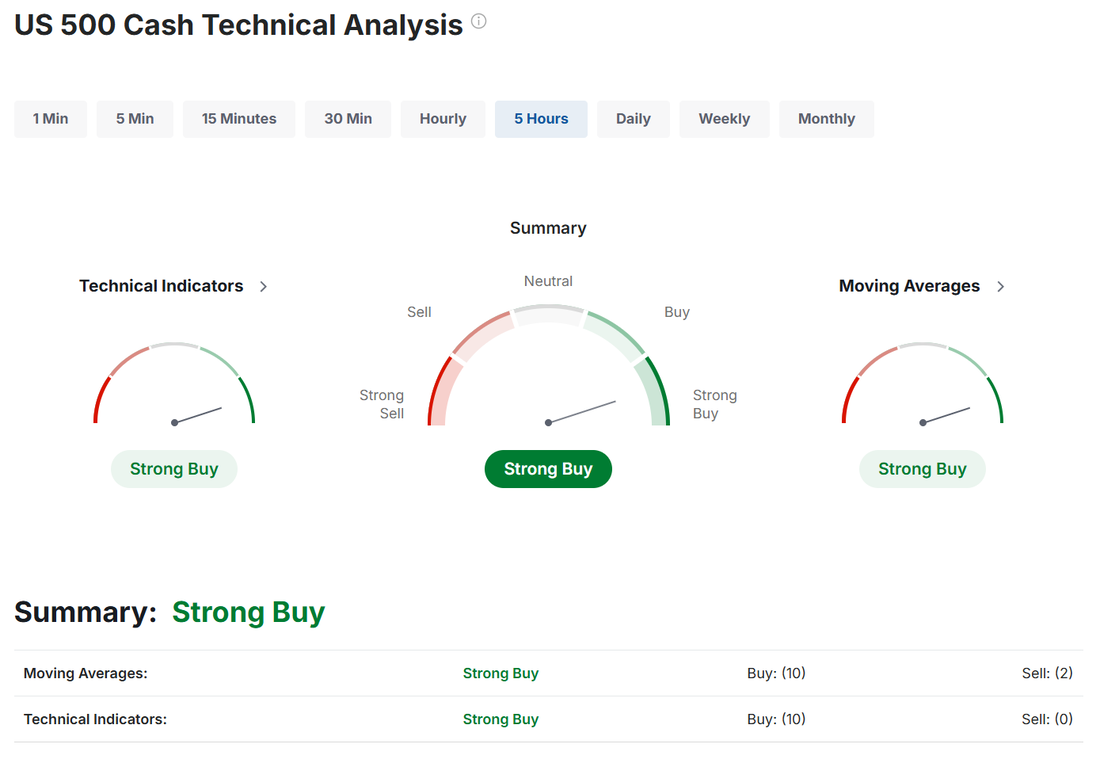Screen dimensions: 1100x763
Task: Click the Technical Indicators gauge dial
Action: [x=174, y=384]
